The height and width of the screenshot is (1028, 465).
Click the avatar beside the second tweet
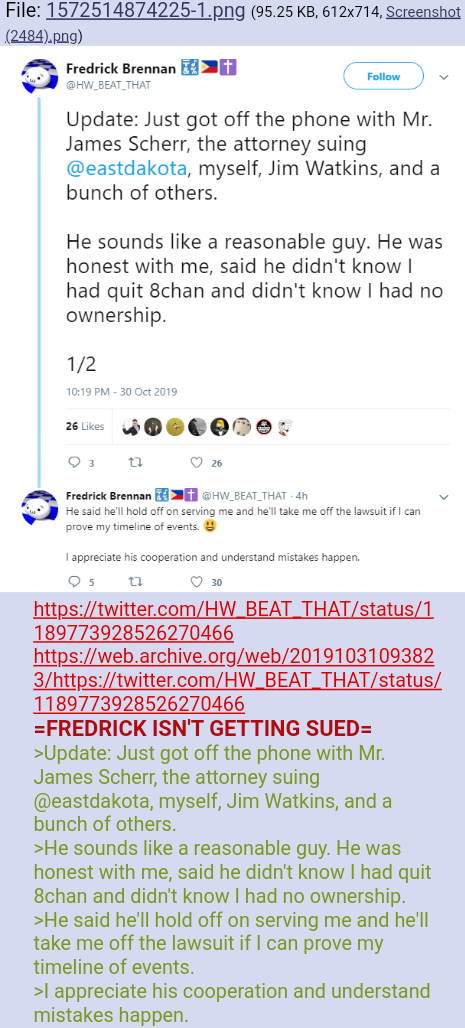(x=39, y=507)
